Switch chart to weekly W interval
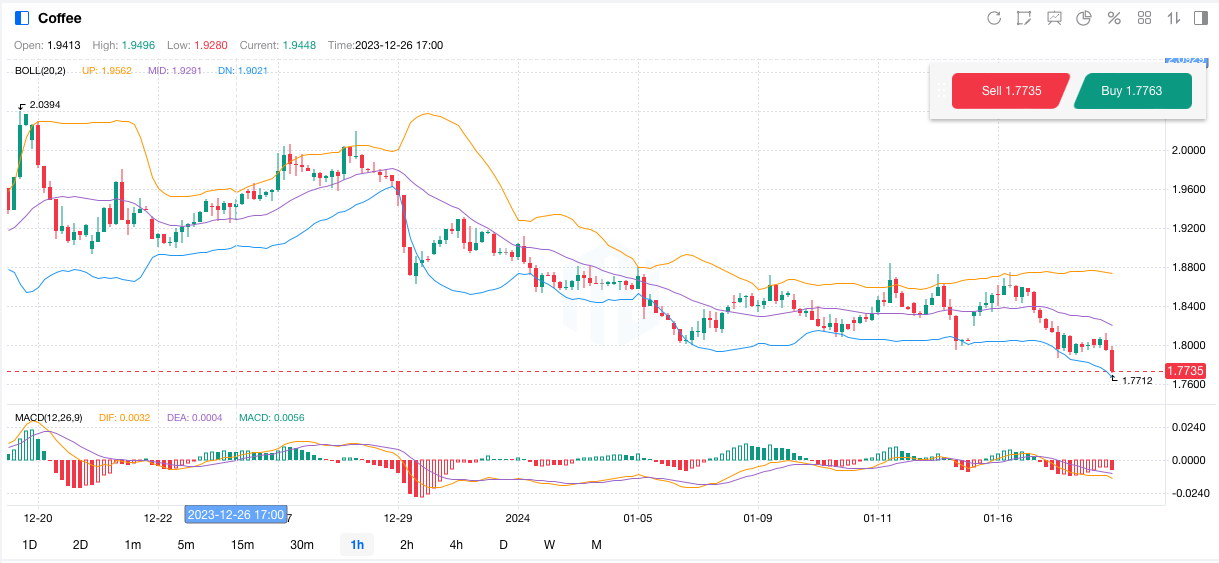1219x563 pixels. tap(549, 545)
